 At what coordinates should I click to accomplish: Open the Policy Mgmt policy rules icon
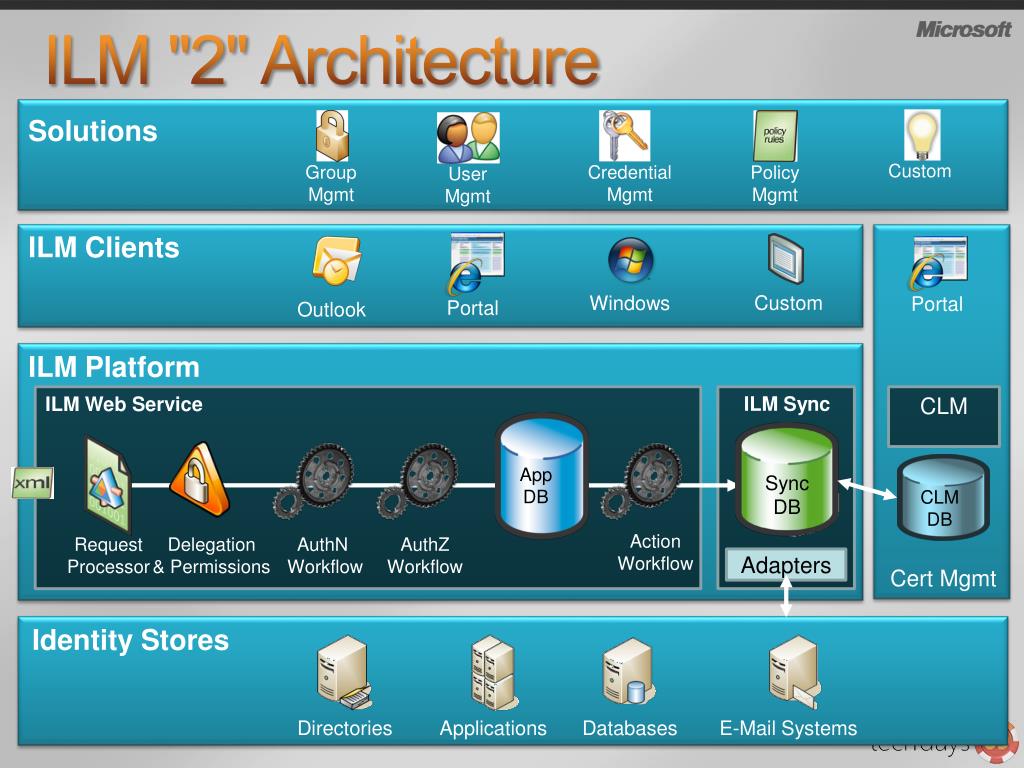point(775,136)
